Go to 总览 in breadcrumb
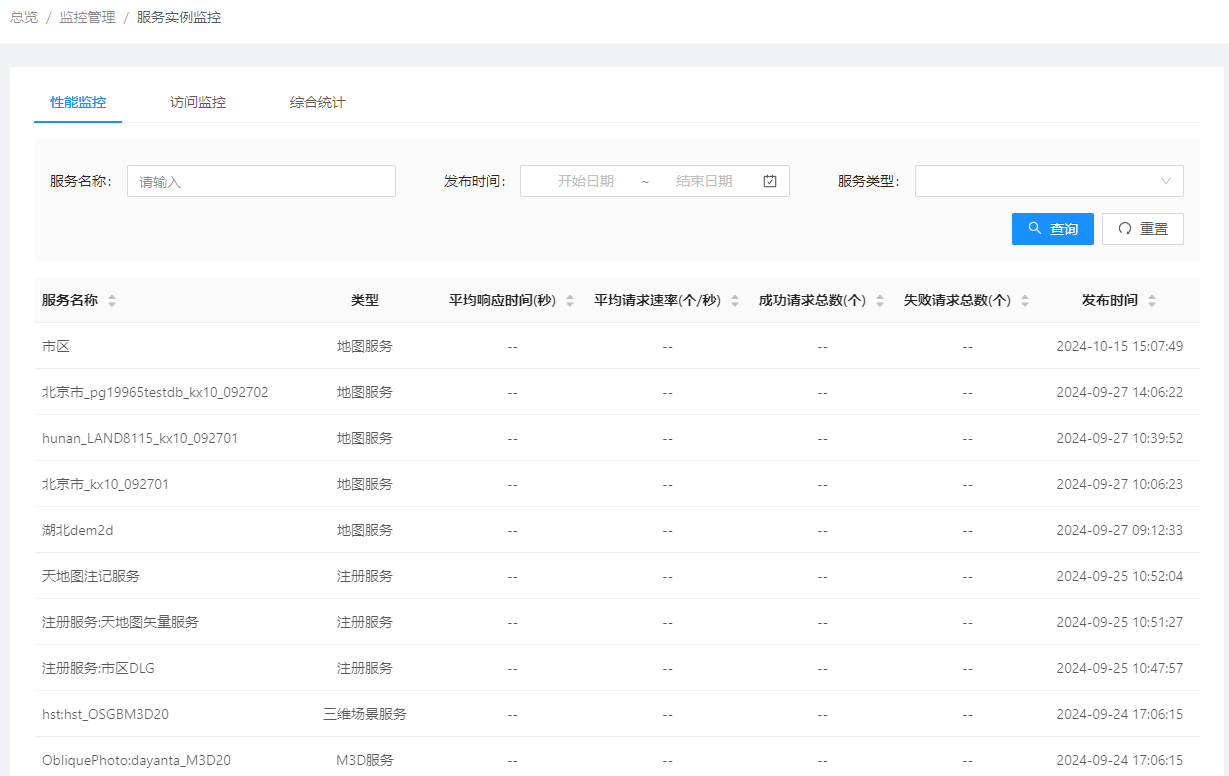 [24, 17]
